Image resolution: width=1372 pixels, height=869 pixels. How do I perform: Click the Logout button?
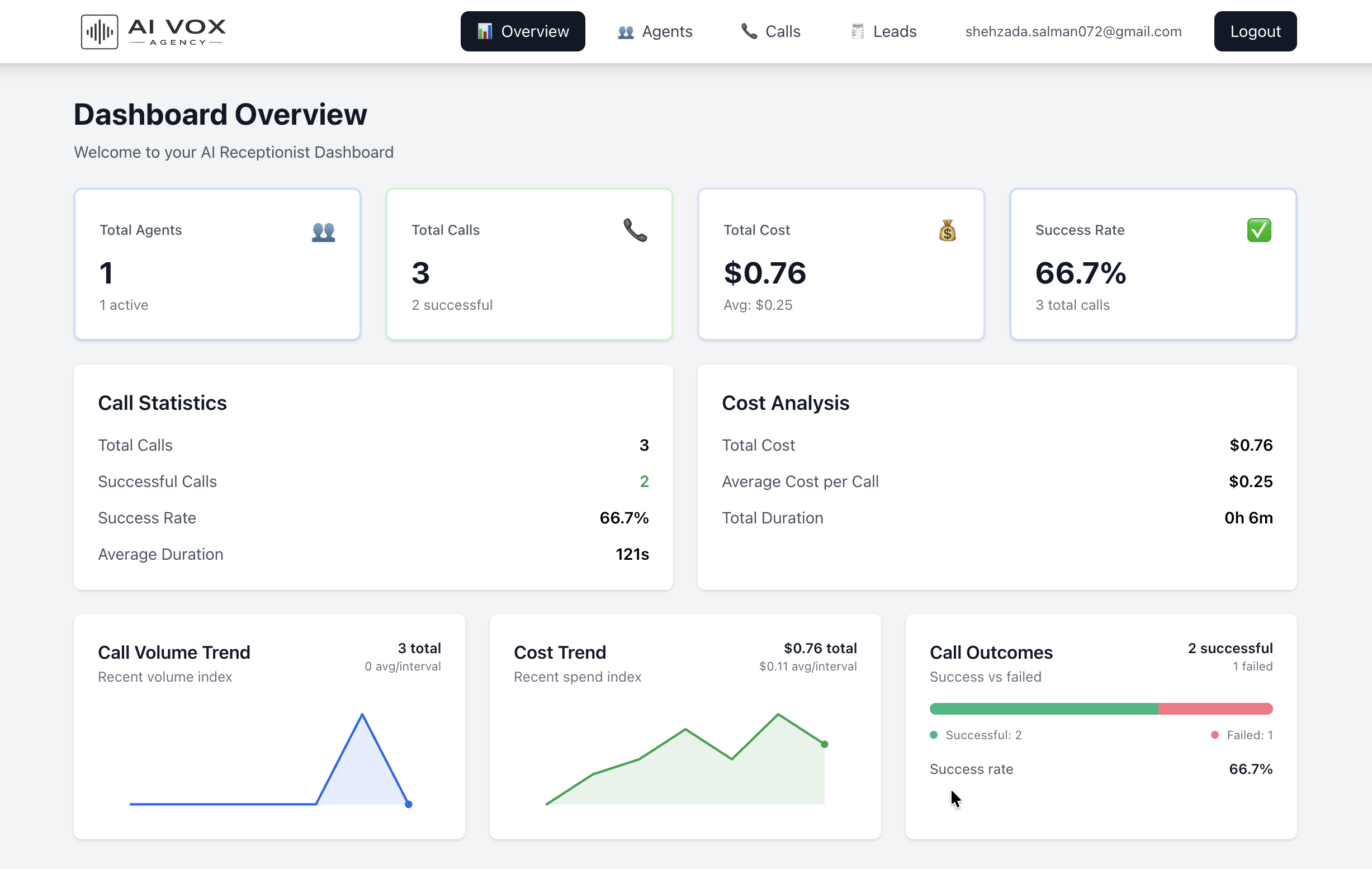click(x=1255, y=31)
